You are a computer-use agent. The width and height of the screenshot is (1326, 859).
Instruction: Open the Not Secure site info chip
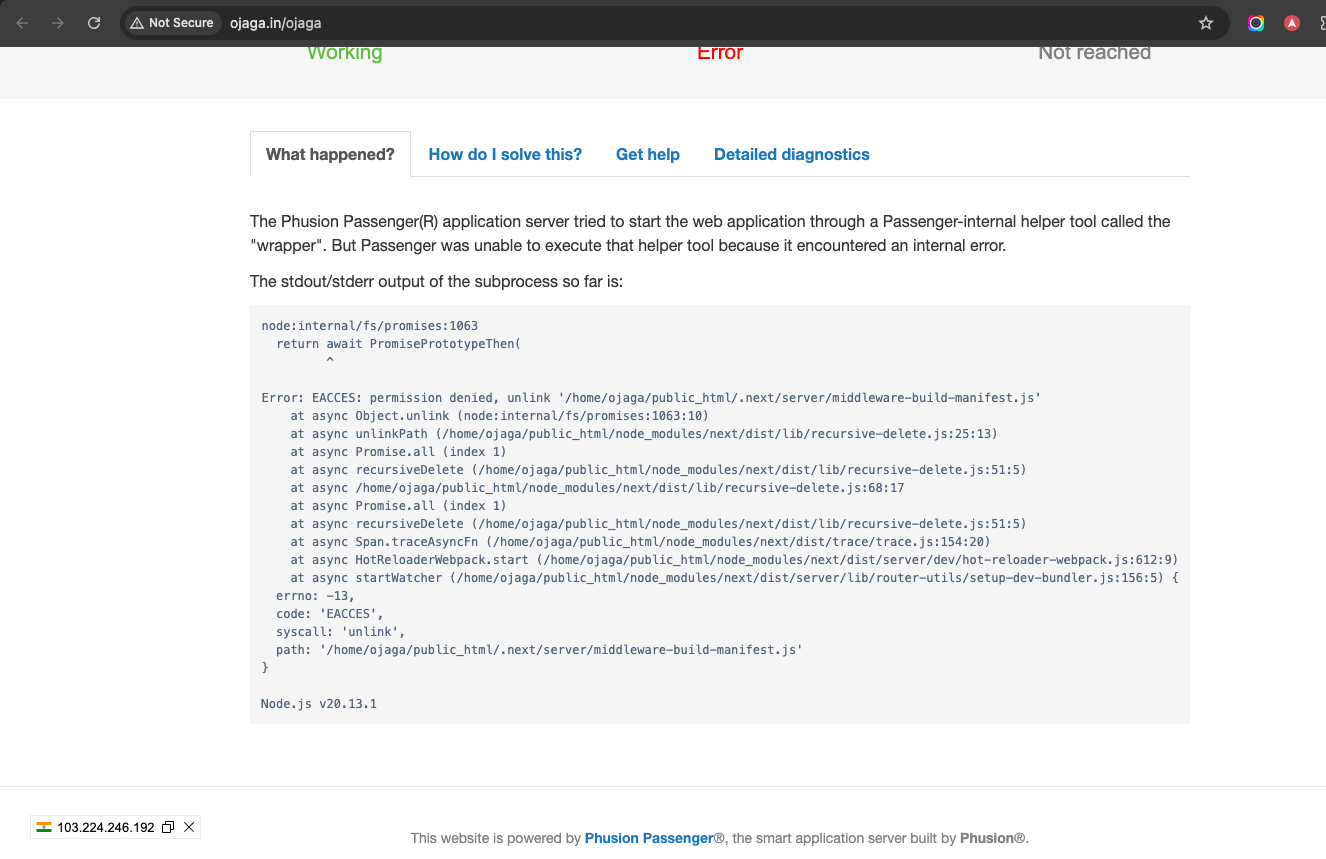point(172,23)
